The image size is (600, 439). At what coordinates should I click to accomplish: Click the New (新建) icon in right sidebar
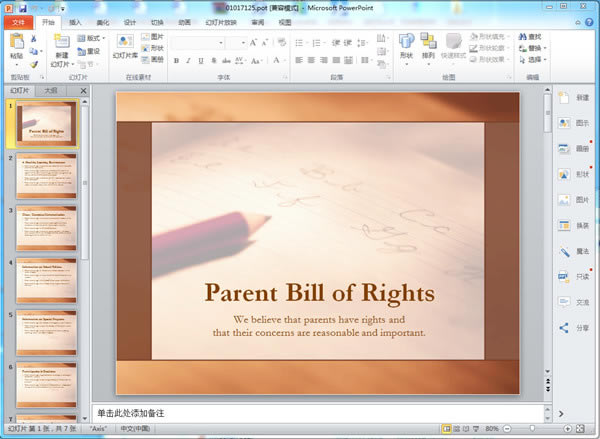coord(564,98)
